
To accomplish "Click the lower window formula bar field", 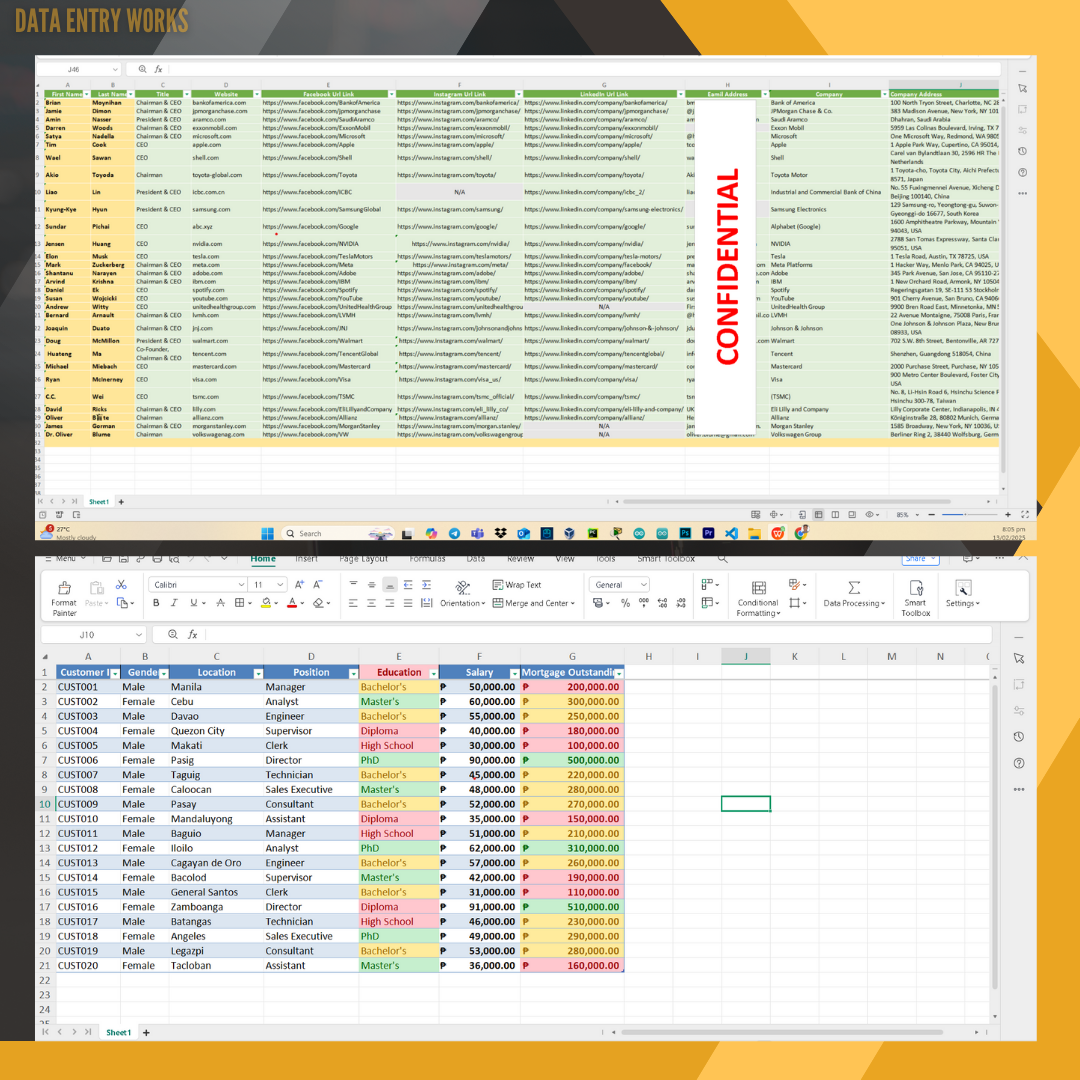I will pyautogui.click(x=598, y=634).
